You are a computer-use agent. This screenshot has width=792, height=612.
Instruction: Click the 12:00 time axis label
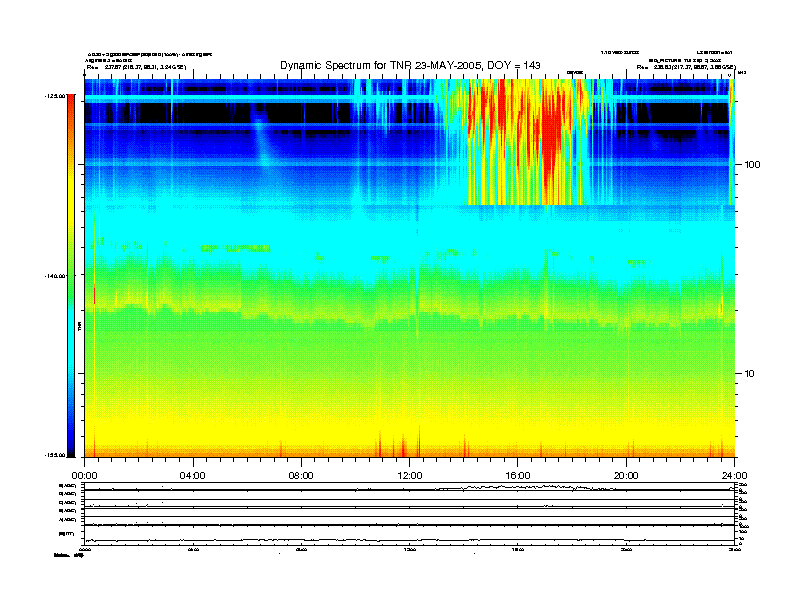(410, 476)
